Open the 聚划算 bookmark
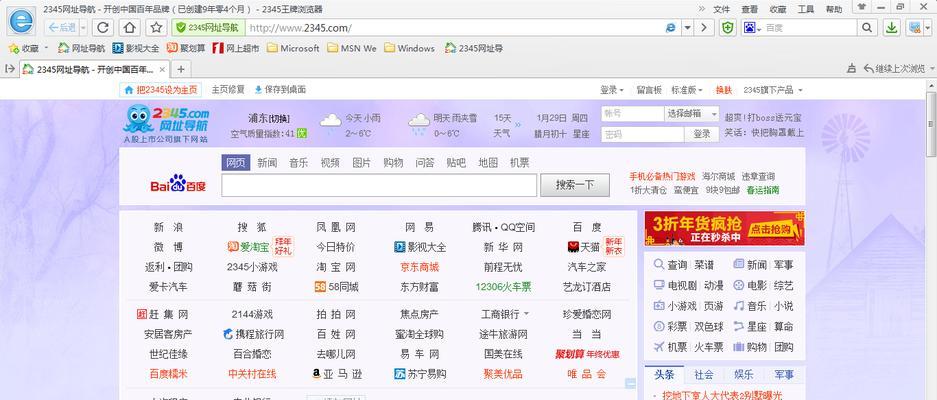 click(186, 48)
